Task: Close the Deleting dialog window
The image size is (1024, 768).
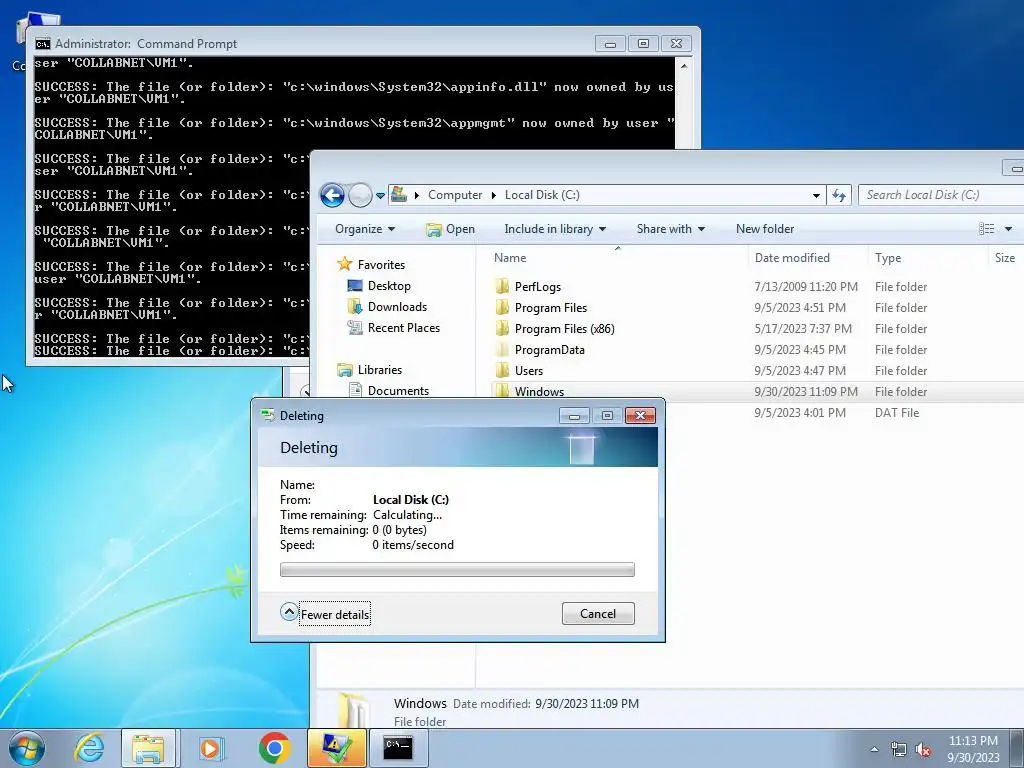Action: (x=640, y=415)
